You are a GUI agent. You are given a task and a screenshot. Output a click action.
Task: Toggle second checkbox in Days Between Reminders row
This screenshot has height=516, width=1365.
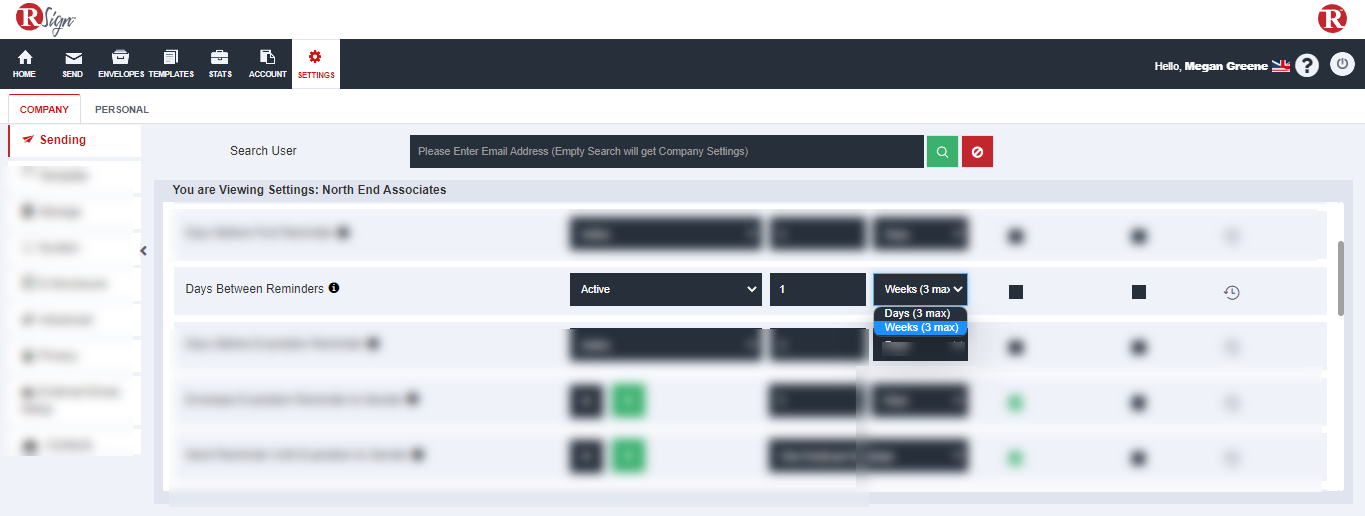[x=1138, y=292]
